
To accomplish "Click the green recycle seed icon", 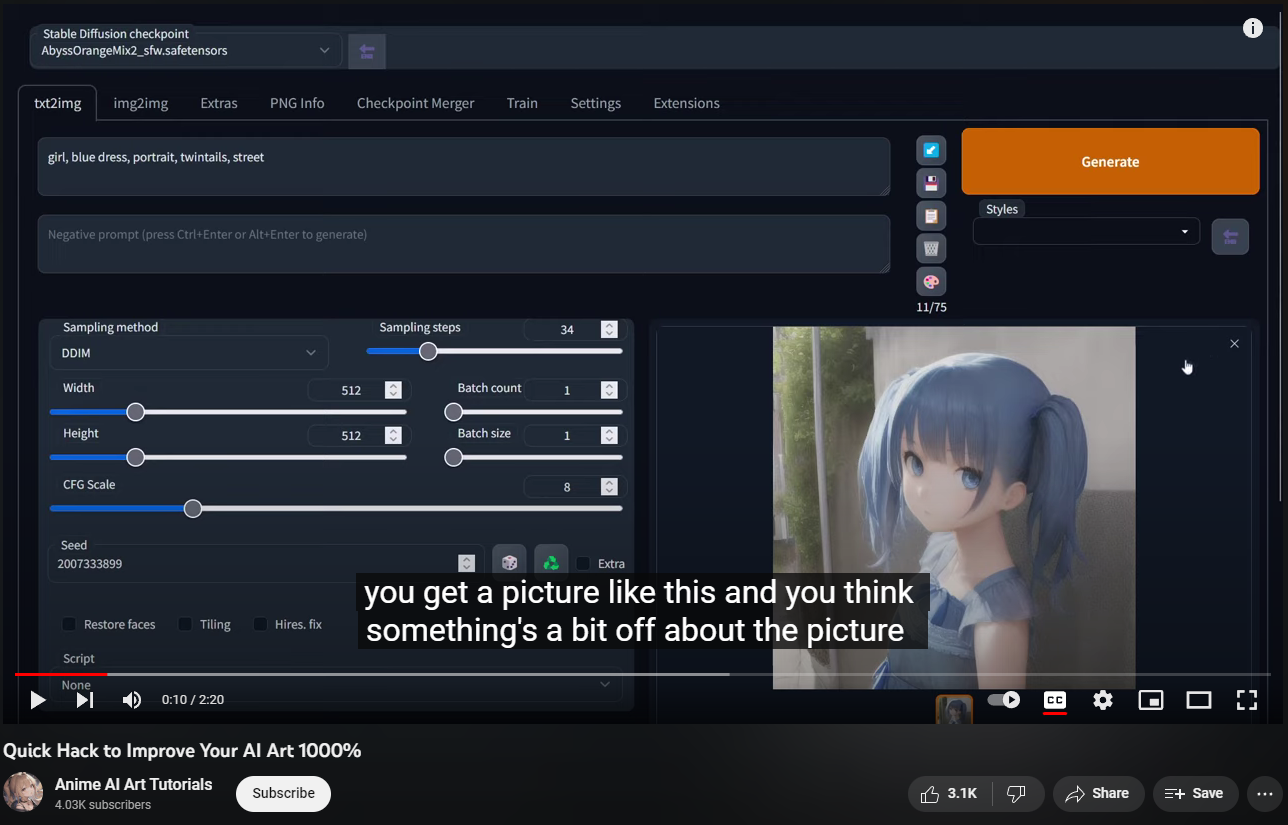I will pyautogui.click(x=551, y=563).
